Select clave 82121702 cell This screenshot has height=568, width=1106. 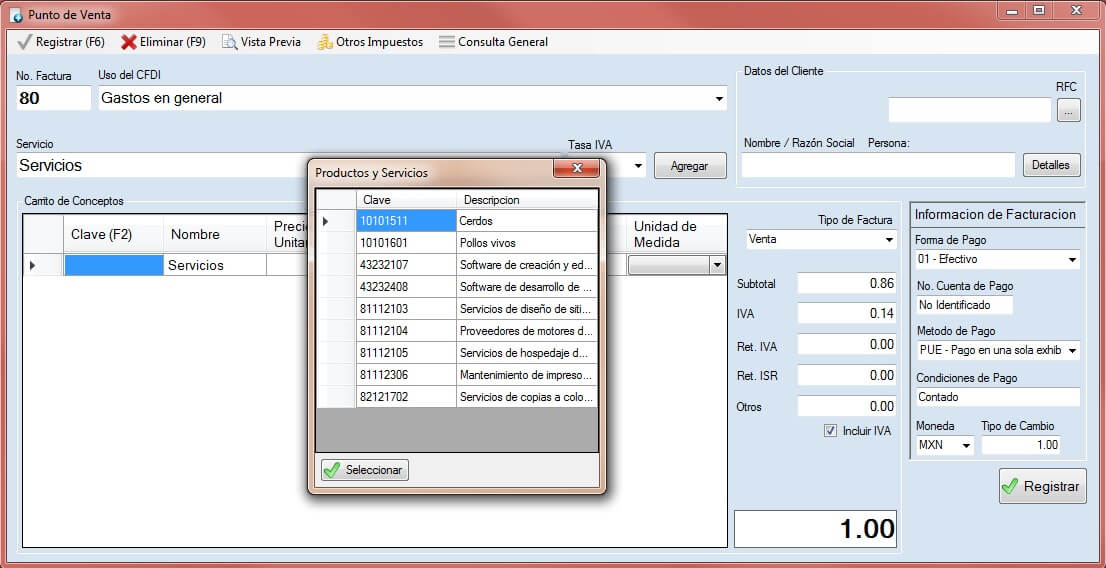click(406, 397)
